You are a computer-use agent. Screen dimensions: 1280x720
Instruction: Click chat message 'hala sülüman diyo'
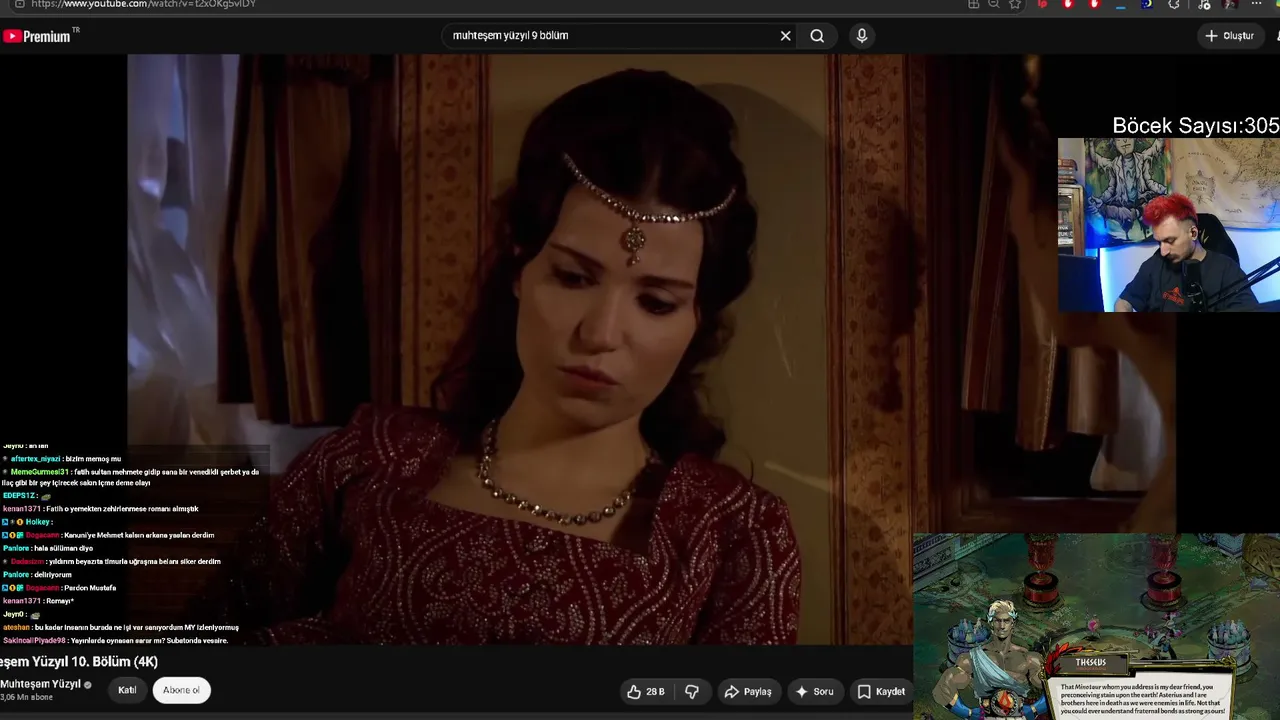click(63, 548)
